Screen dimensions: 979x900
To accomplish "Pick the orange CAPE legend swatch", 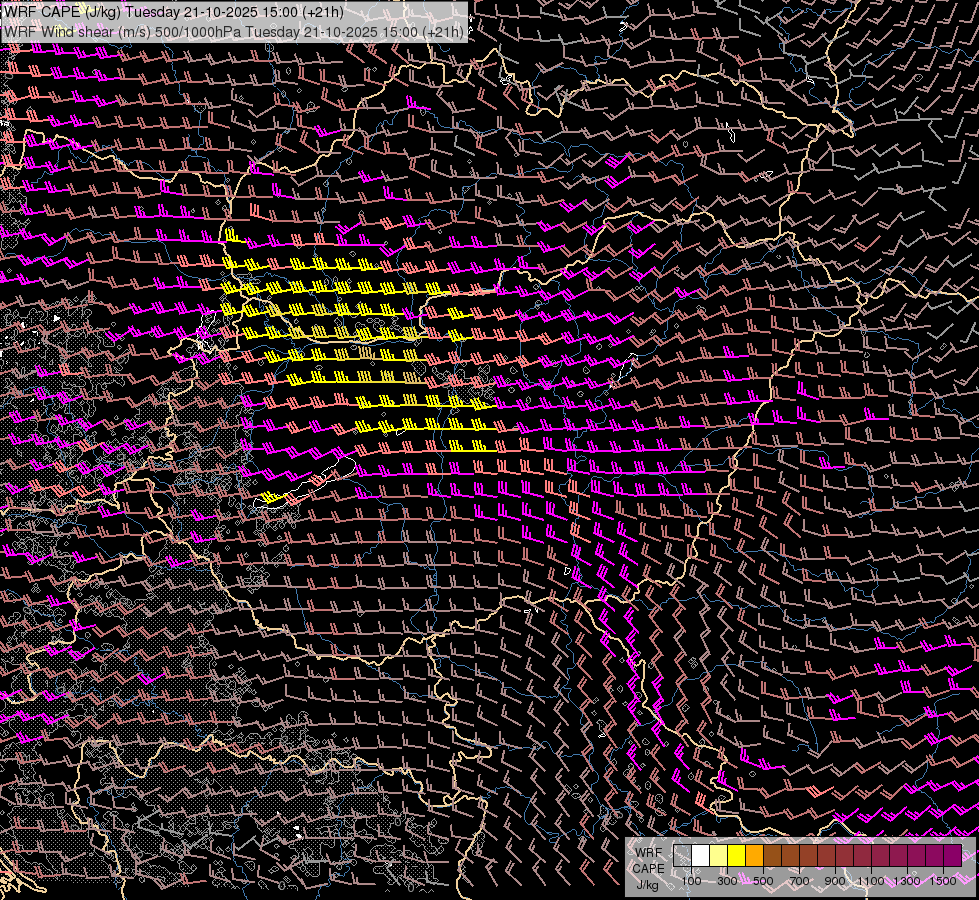I will (x=755, y=855).
